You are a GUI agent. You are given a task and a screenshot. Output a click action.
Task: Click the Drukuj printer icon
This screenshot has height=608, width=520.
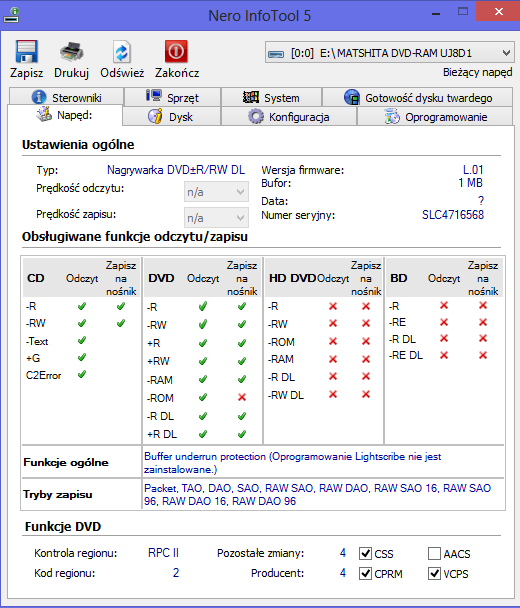coord(71,52)
